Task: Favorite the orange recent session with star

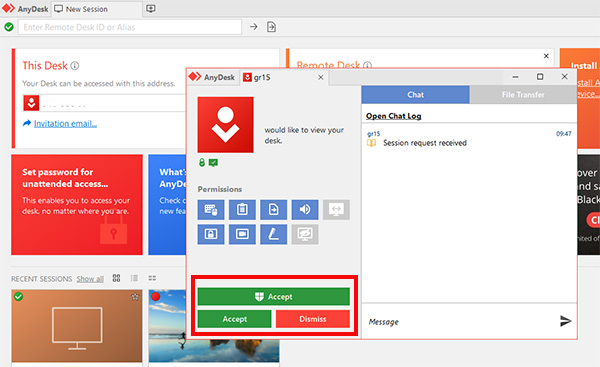Action: coord(135,297)
